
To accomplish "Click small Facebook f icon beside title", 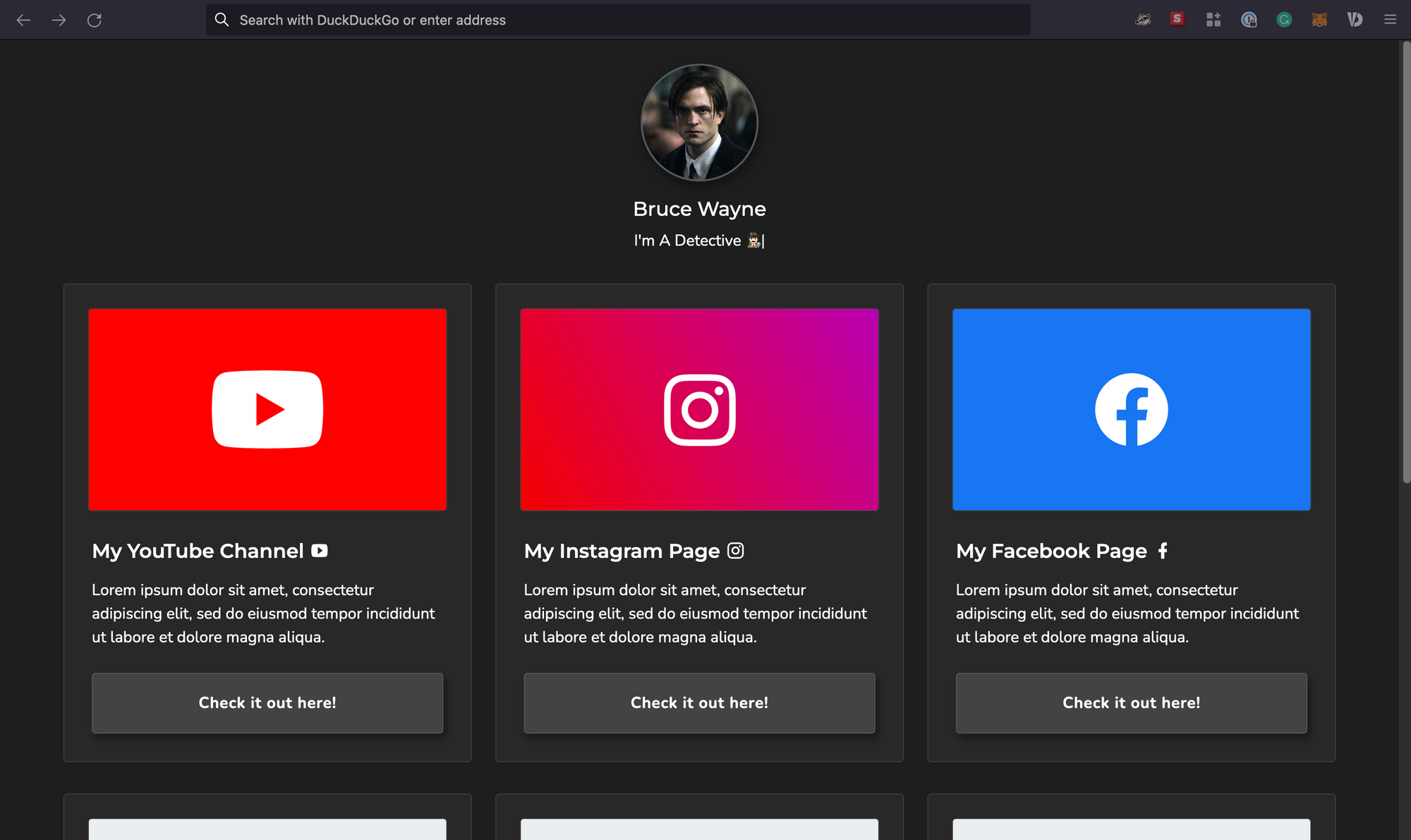I will [1163, 550].
